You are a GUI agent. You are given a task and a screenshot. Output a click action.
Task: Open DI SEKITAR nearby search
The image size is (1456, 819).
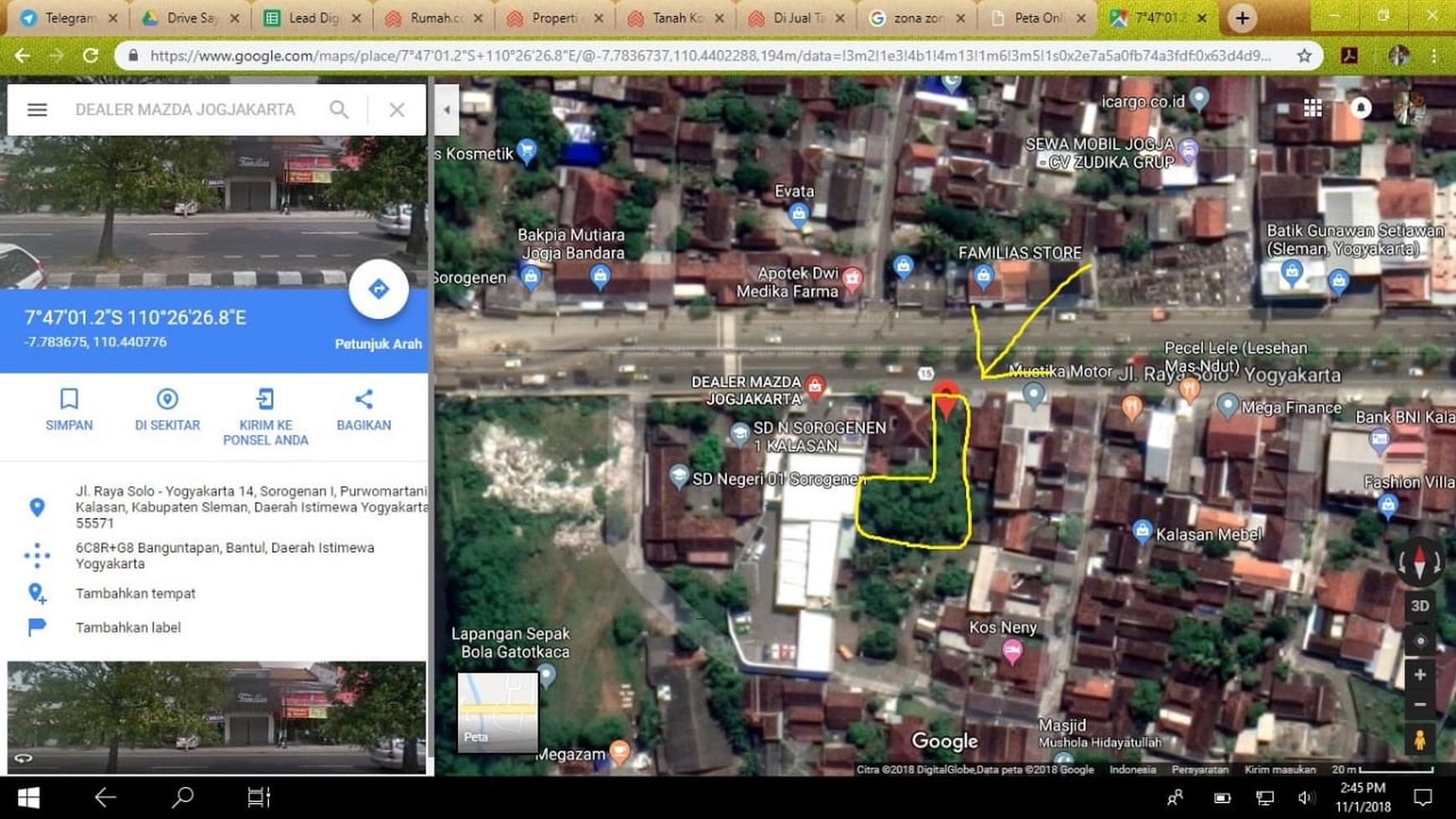tap(167, 400)
